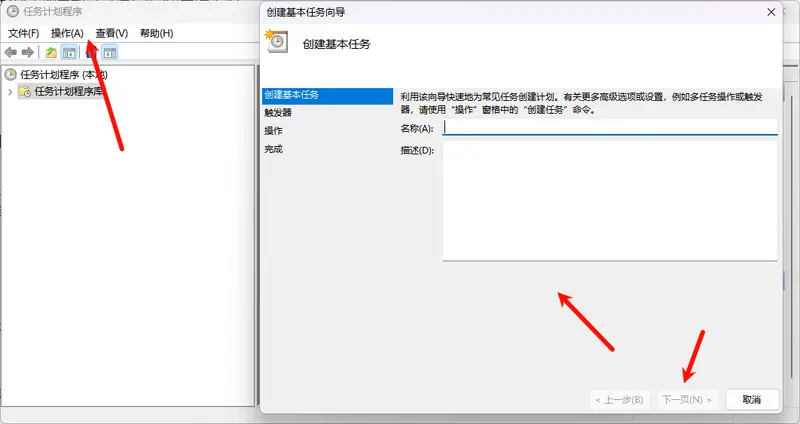Click the back arrow toolbar icon

(x=11, y=52)
